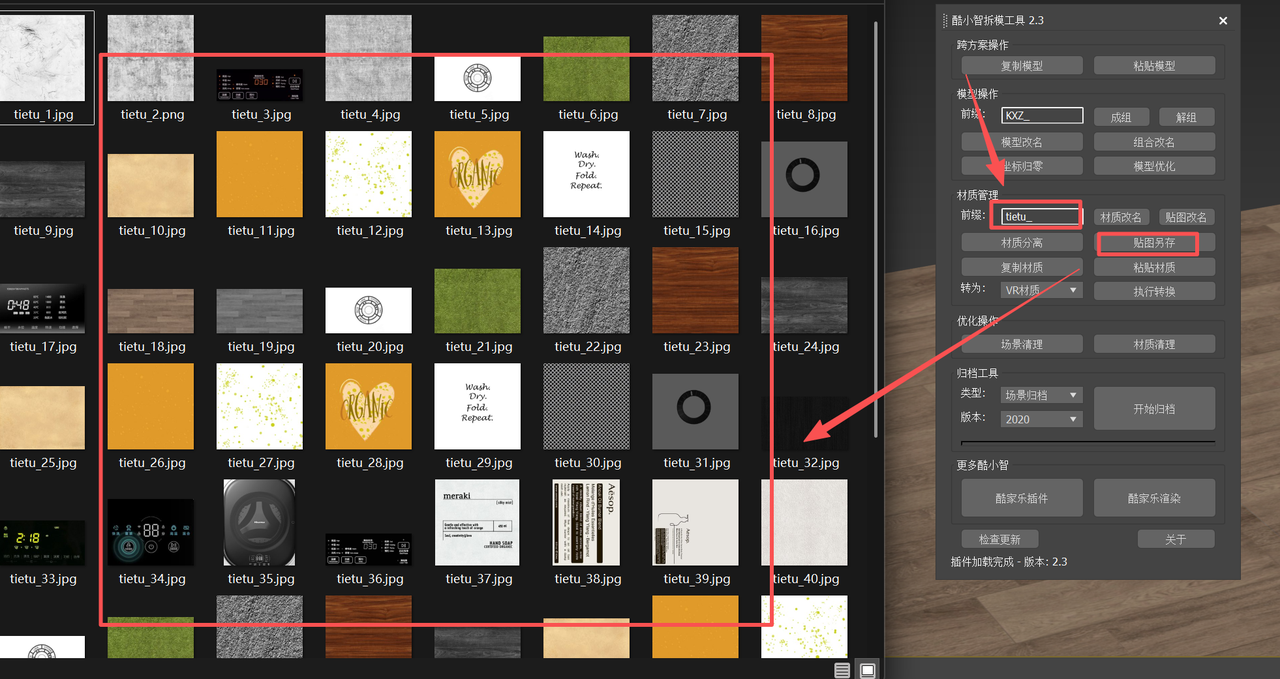Click the 成组 button
Image resolution: width=1280 pixels, height=679 pixels.
[x=1121, y=117]
